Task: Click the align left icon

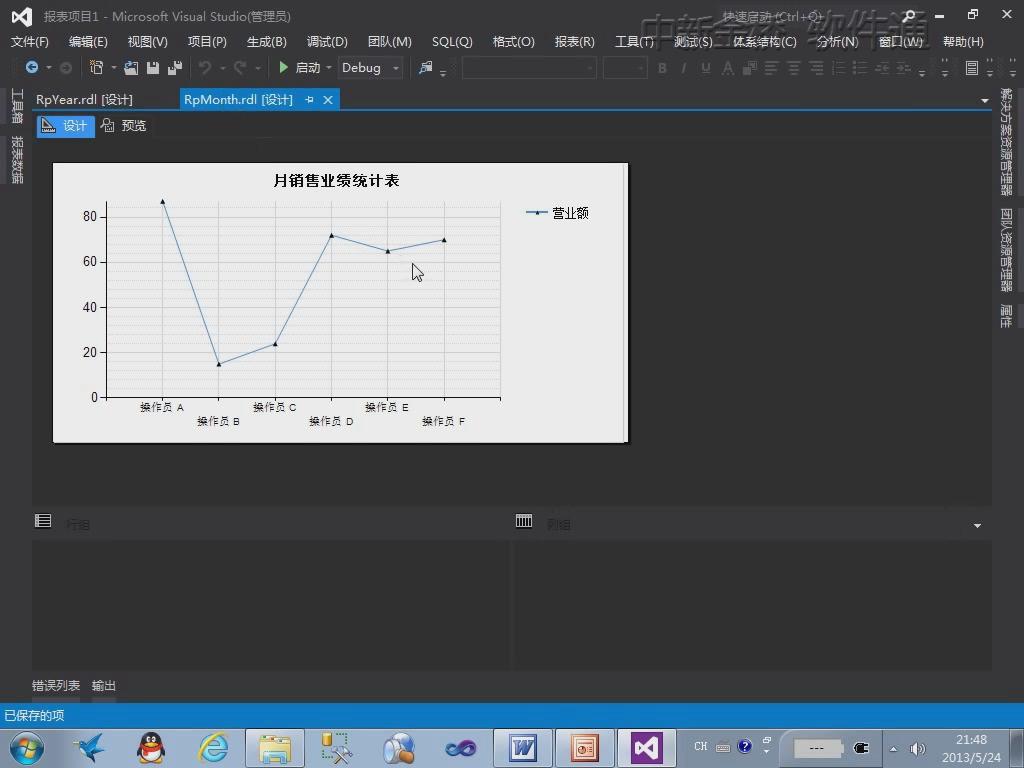Action: (771, 68)
